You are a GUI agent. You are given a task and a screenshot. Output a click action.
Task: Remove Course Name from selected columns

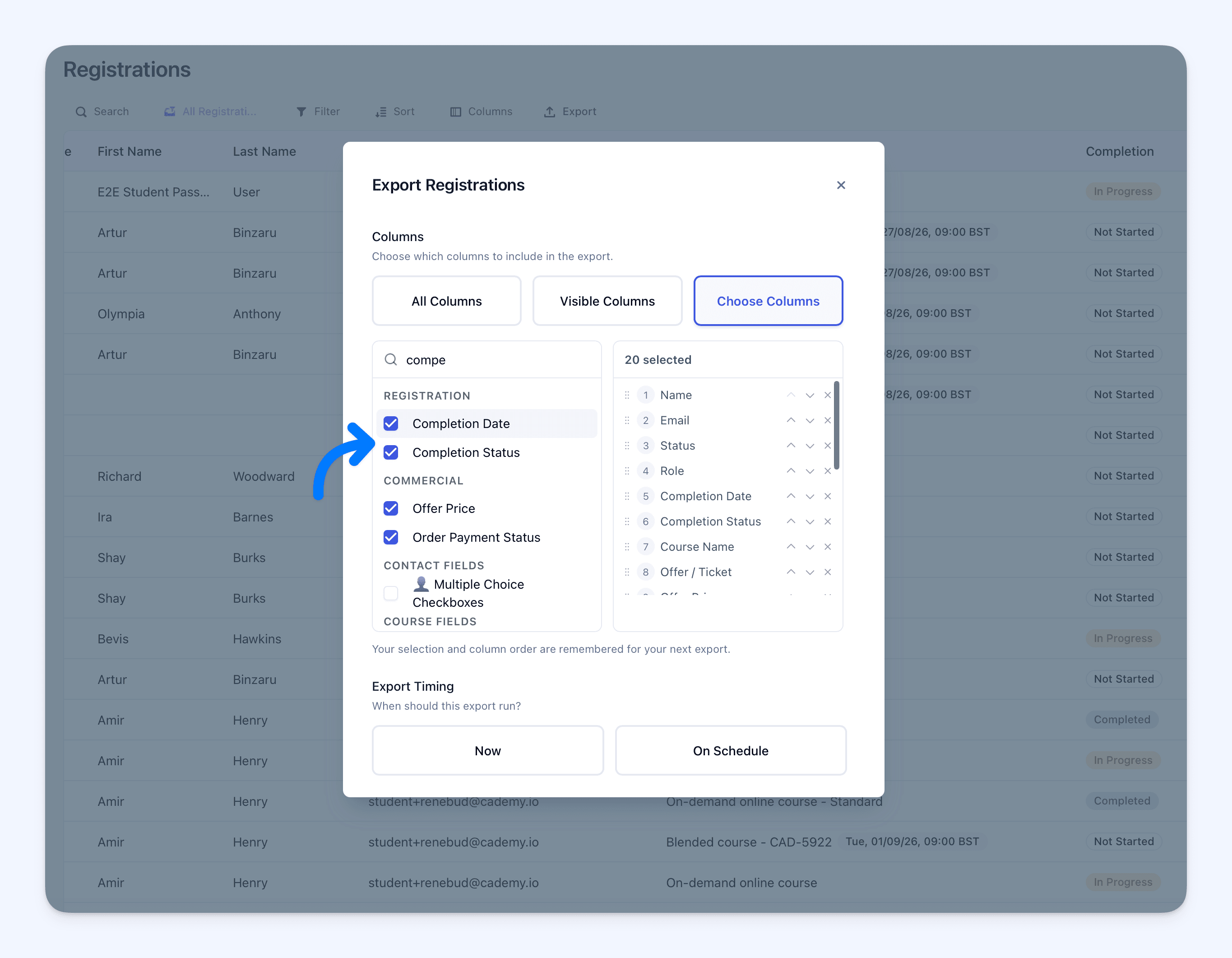click(828, 547)
